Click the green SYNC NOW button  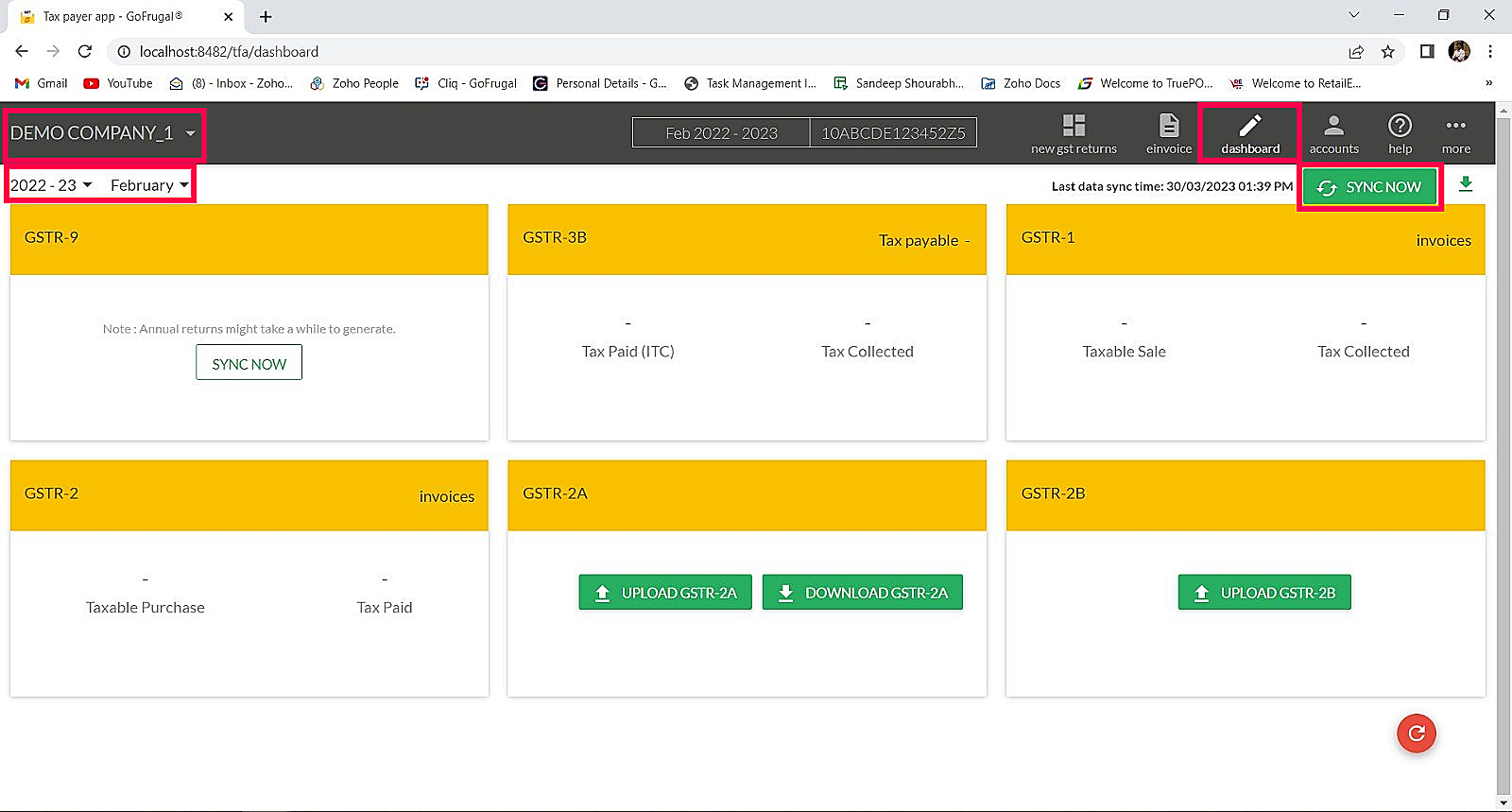click(x=1369, y=187)
